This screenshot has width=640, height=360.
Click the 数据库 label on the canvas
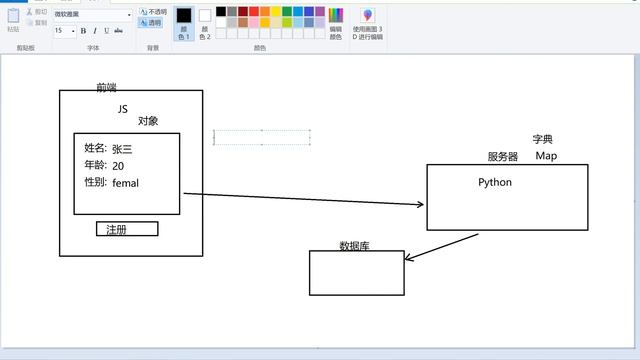click(354, 246)
